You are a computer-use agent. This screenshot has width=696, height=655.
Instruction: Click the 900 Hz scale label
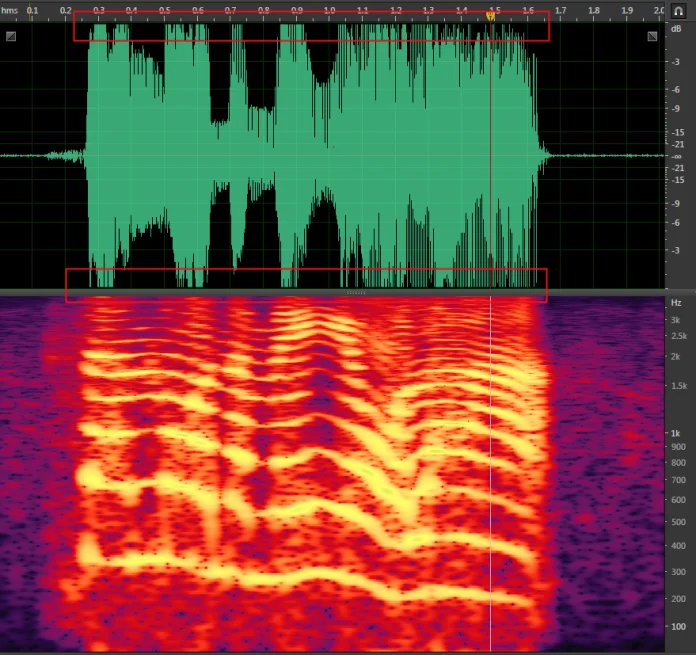tap(678, 447)
